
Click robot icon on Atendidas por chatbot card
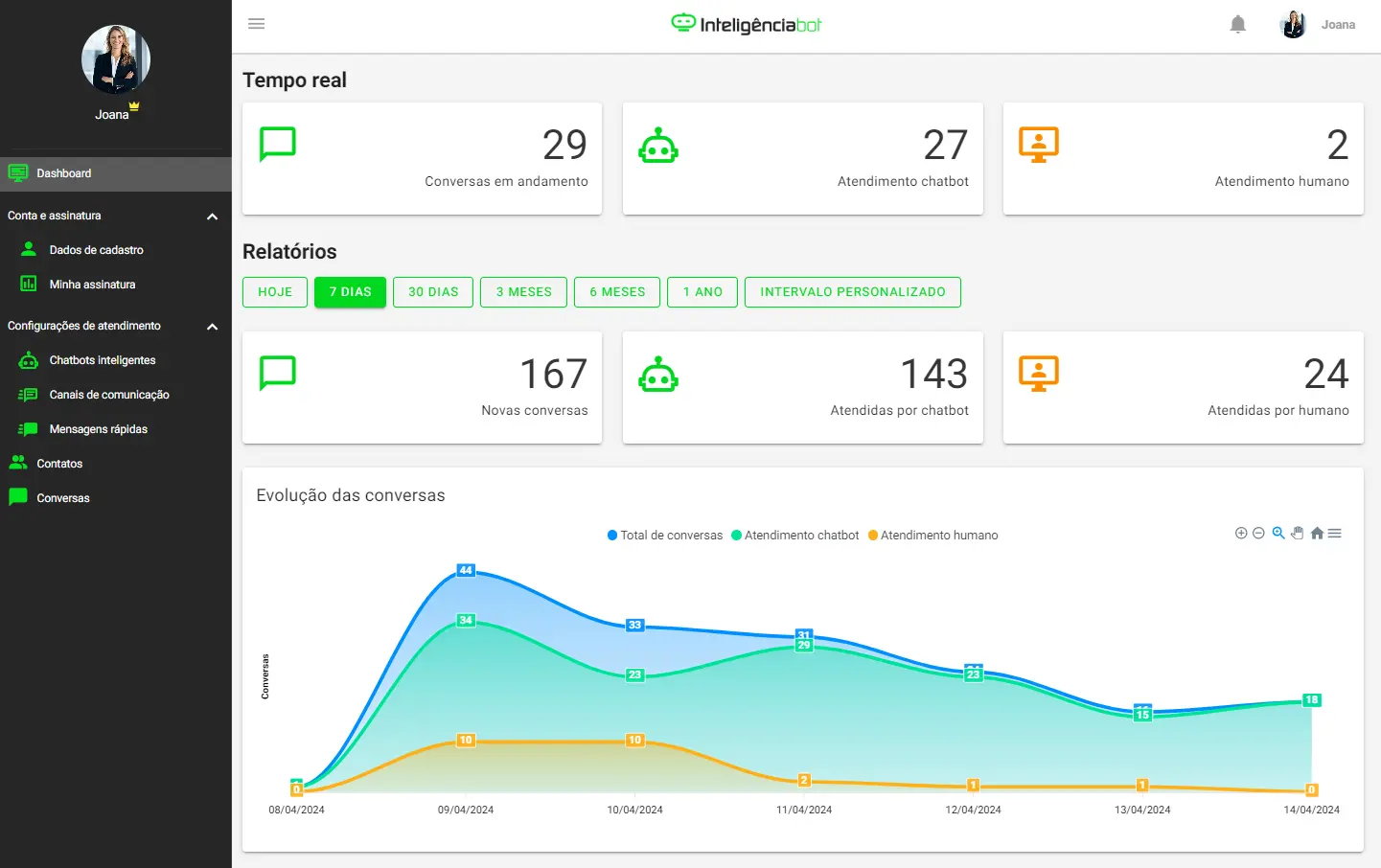click(x=658, y=374)
